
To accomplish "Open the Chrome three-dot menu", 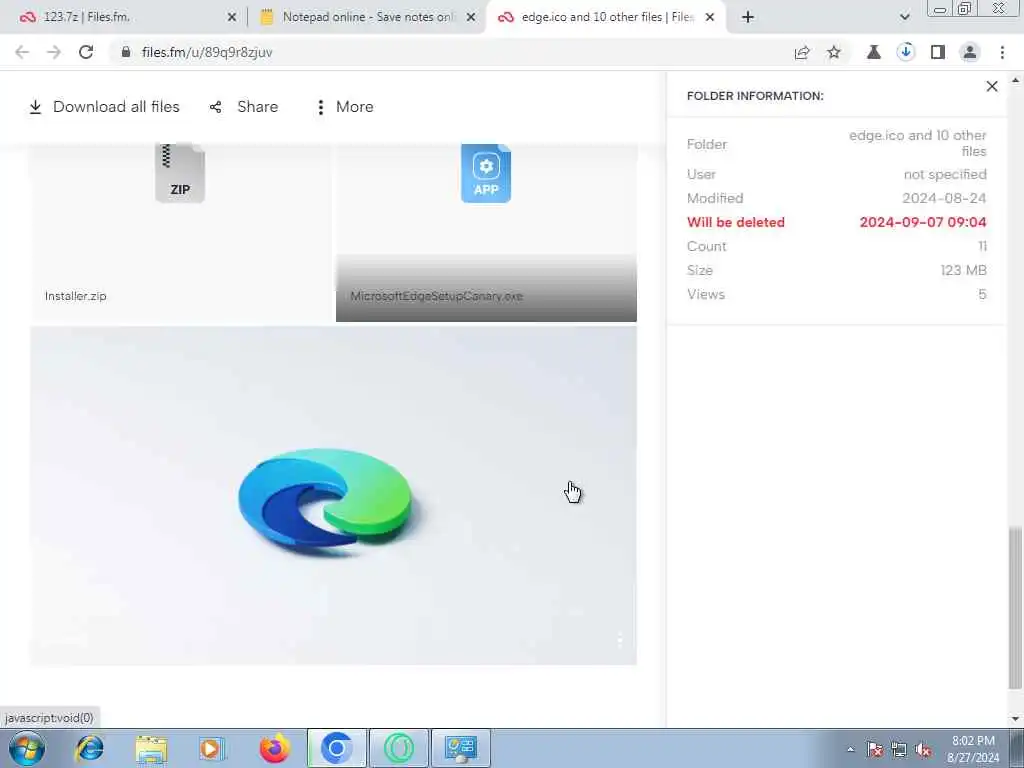I will (x=1002, y=52).
